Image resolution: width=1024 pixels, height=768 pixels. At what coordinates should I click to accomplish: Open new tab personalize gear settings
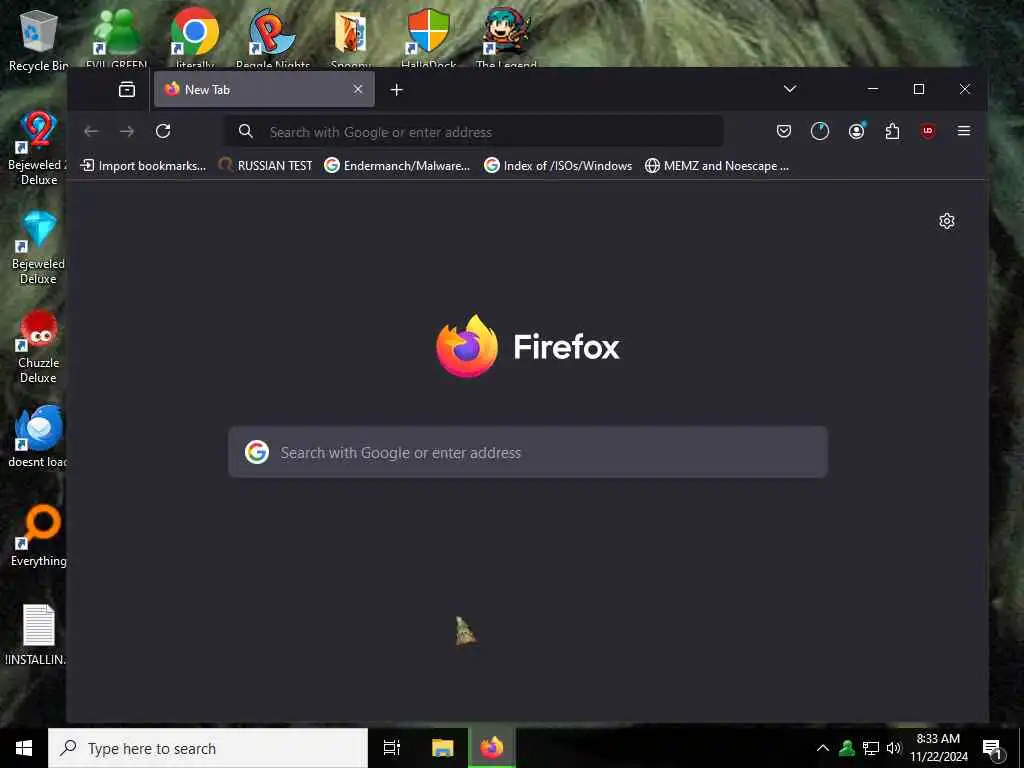coord(947,221)
